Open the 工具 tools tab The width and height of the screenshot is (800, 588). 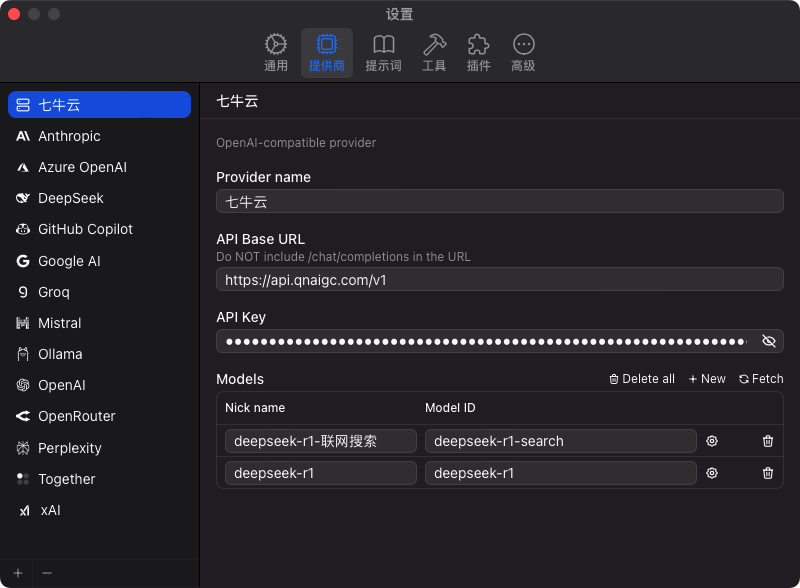point(434,53)
